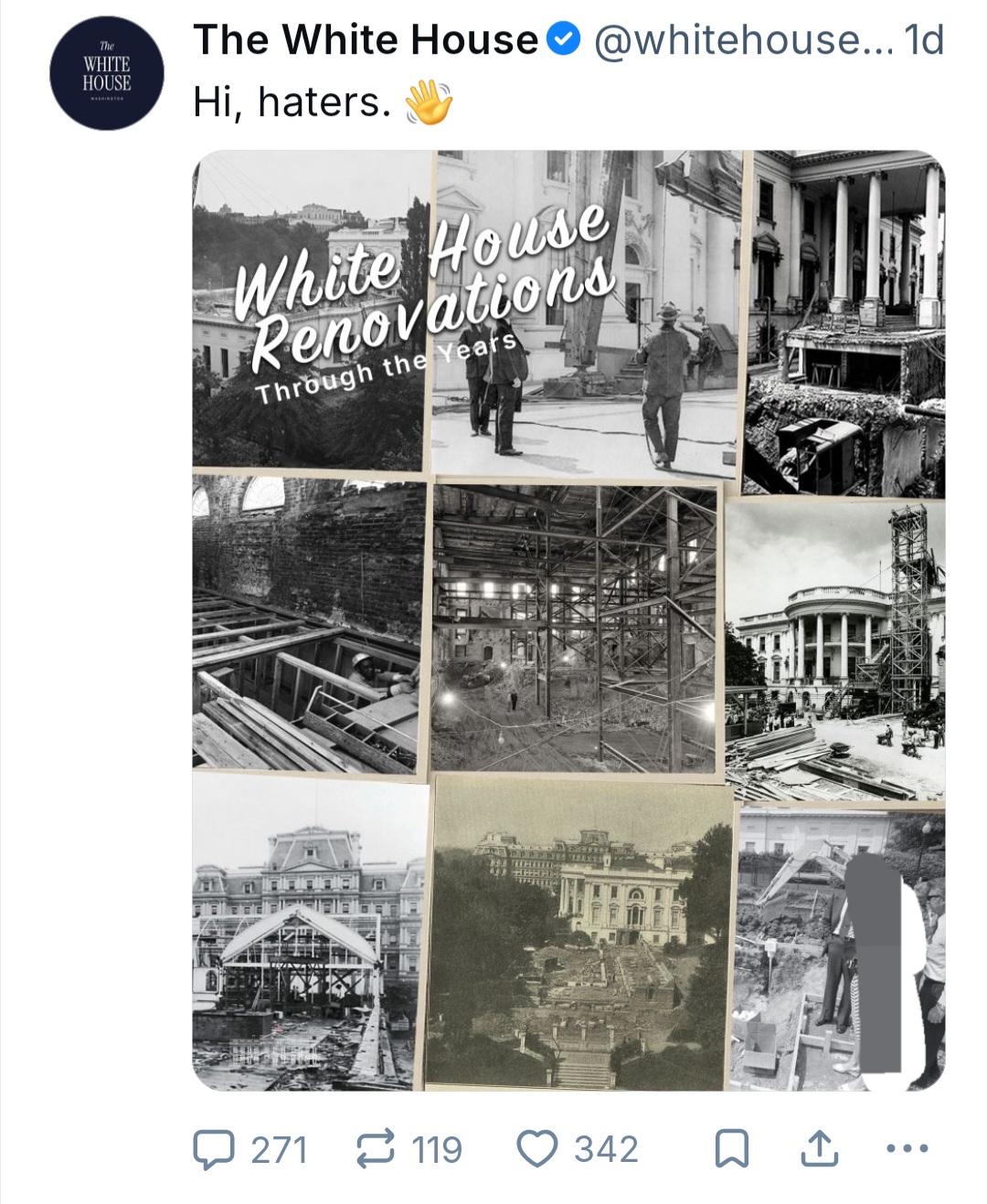Viewport: 987px width, 1204px height.
Task: Open the reply comment icon
Action: point(213,1149)
